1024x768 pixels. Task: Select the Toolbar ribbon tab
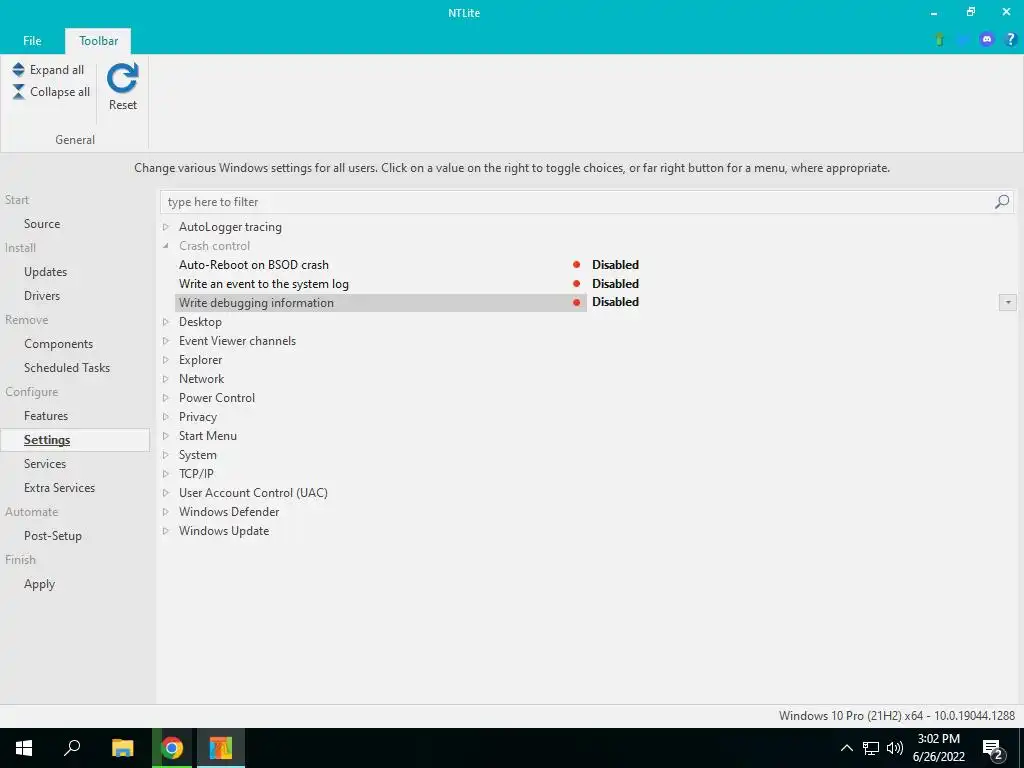pyautogui.click(x=98, y=40)
